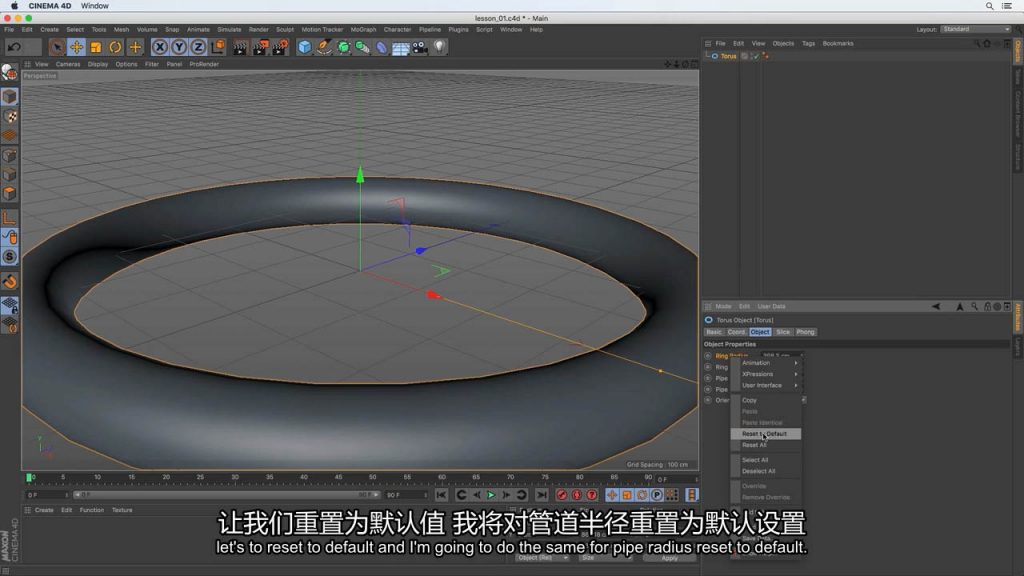Click the timeline ruler at frame 45

click(338, 478)
